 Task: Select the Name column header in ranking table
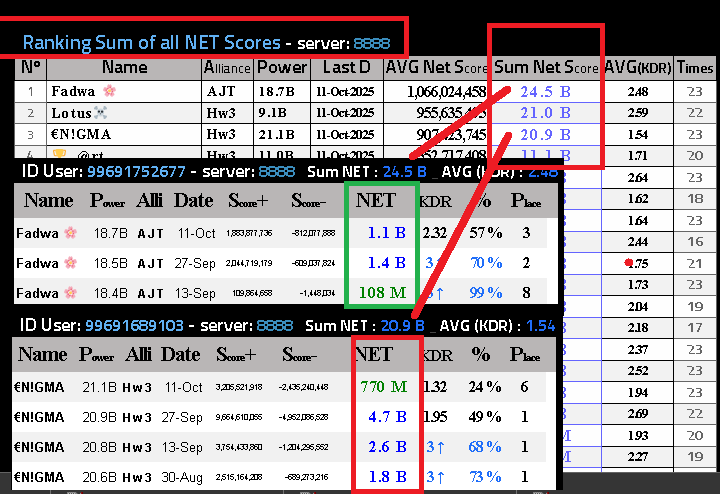click(x=124, y=68)
